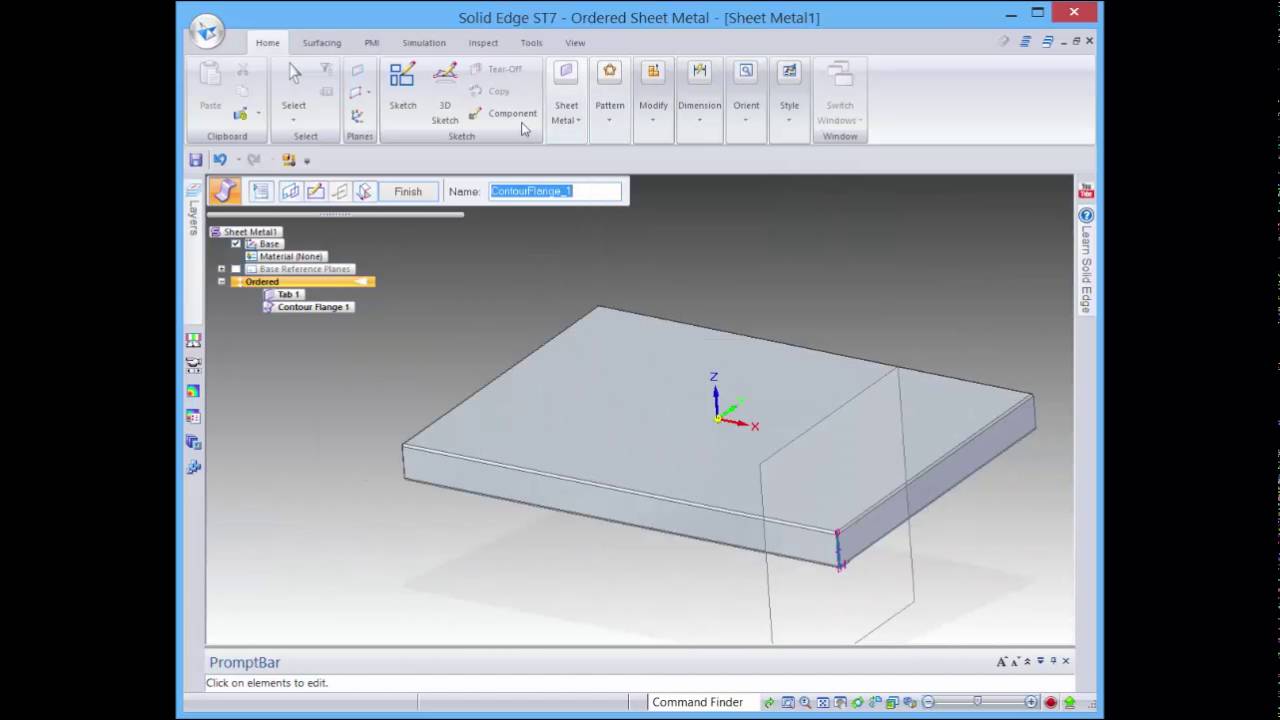Click Finish in the command bar
1280x720 pixels.
tap(408, 191)
